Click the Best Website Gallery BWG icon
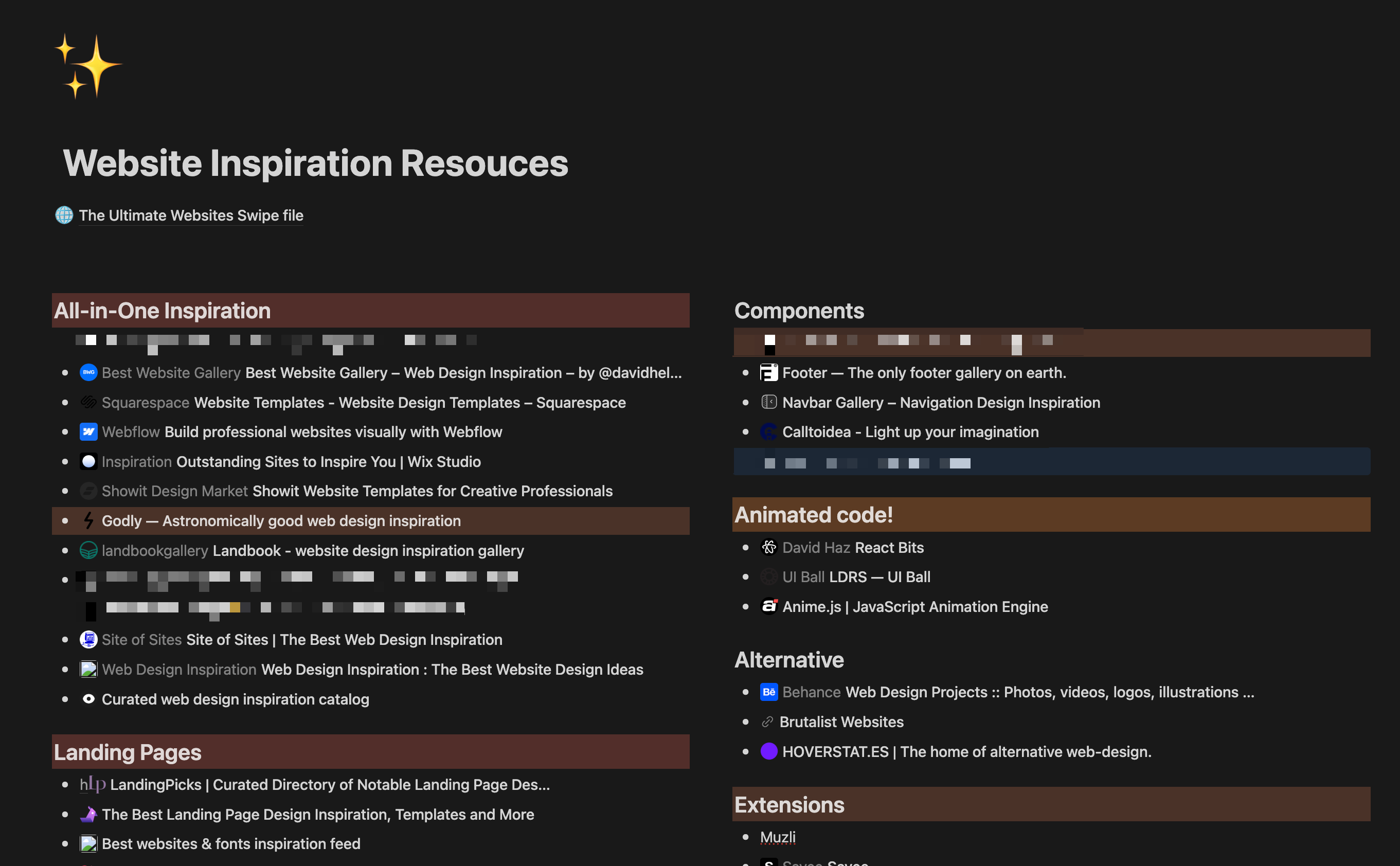 pos(88,372)
